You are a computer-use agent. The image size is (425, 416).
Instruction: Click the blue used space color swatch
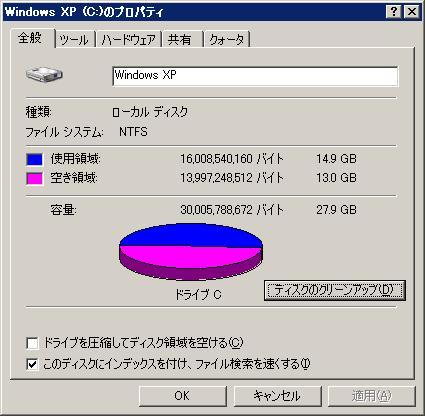coord(34,159)
